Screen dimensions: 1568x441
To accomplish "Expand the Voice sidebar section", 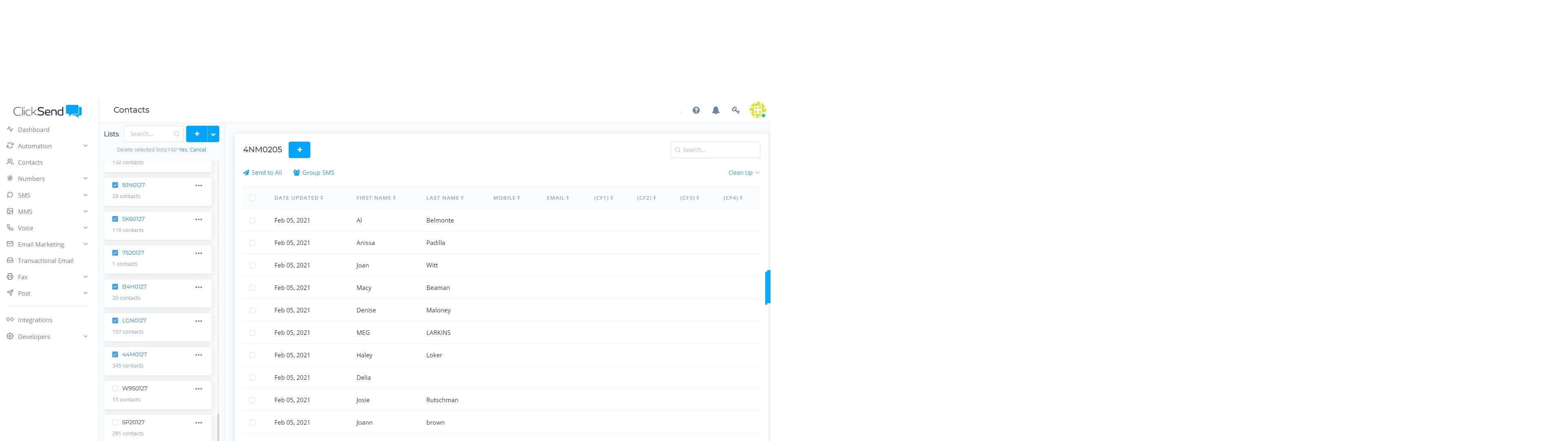I will pos(47,228).
